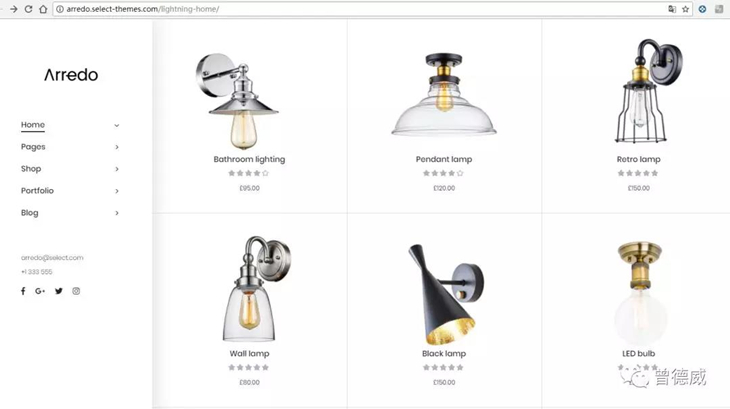The image size is (730, 409).
Task: Open the Twitter social icon
Action: click(59, 291)
